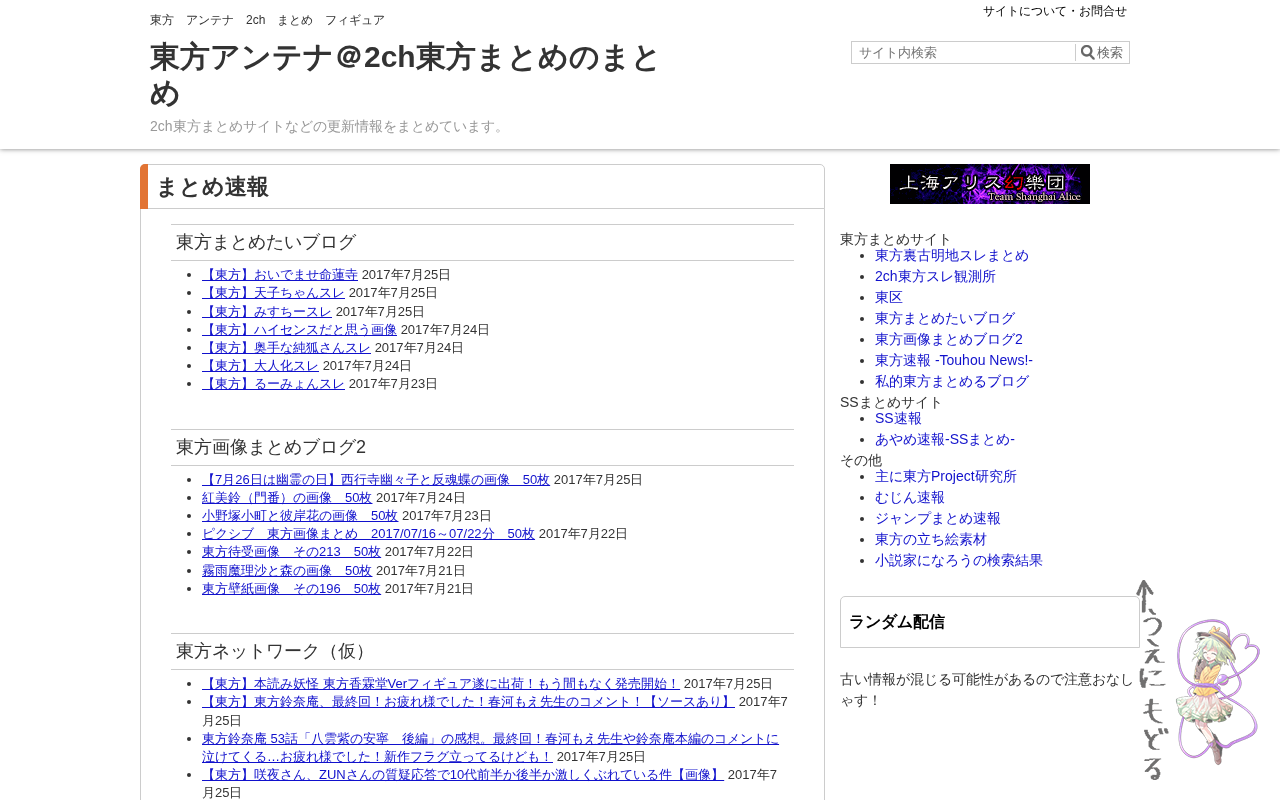The height and width of the screenshot is (800, 1280).
Task: Open 霧雨魔理沙と森の画像 50枚 link
Action: pyautogui.click(x=287, y=571)
